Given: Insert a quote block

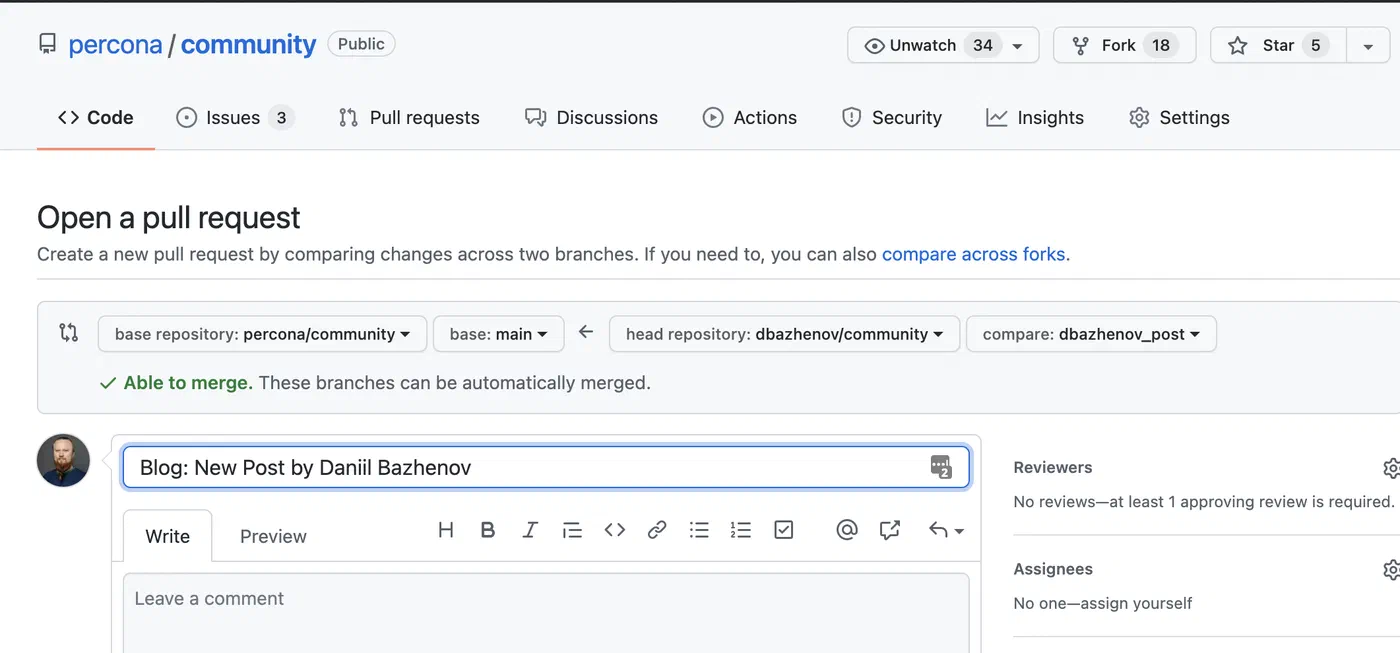Looking at the screenshot, I should pos(572,530).
